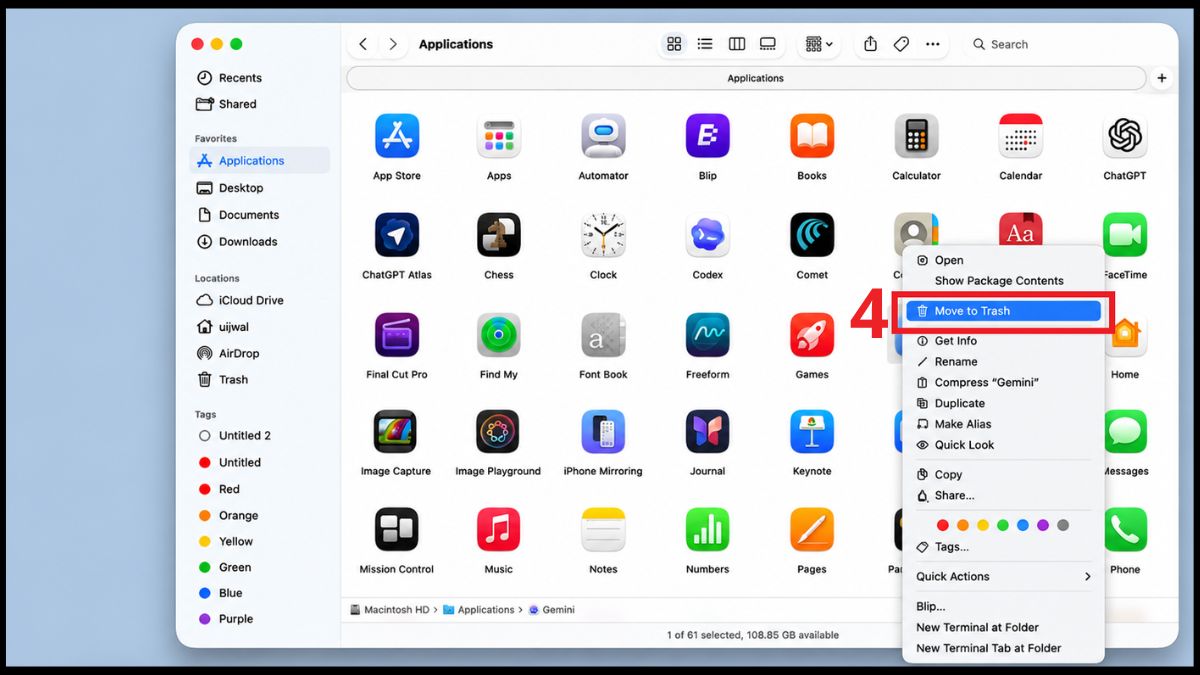This screenshot has height=675, width=1200.
Task: Click the Calendar app icon
Action: click(1020, 136)
